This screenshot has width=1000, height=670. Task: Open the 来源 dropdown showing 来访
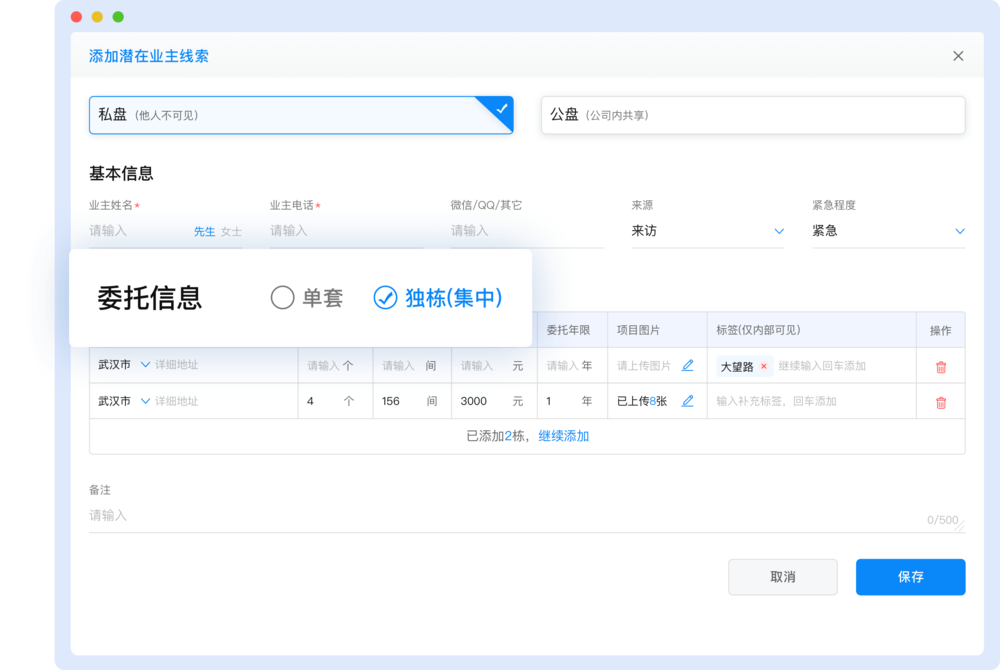tap(707, 231)
